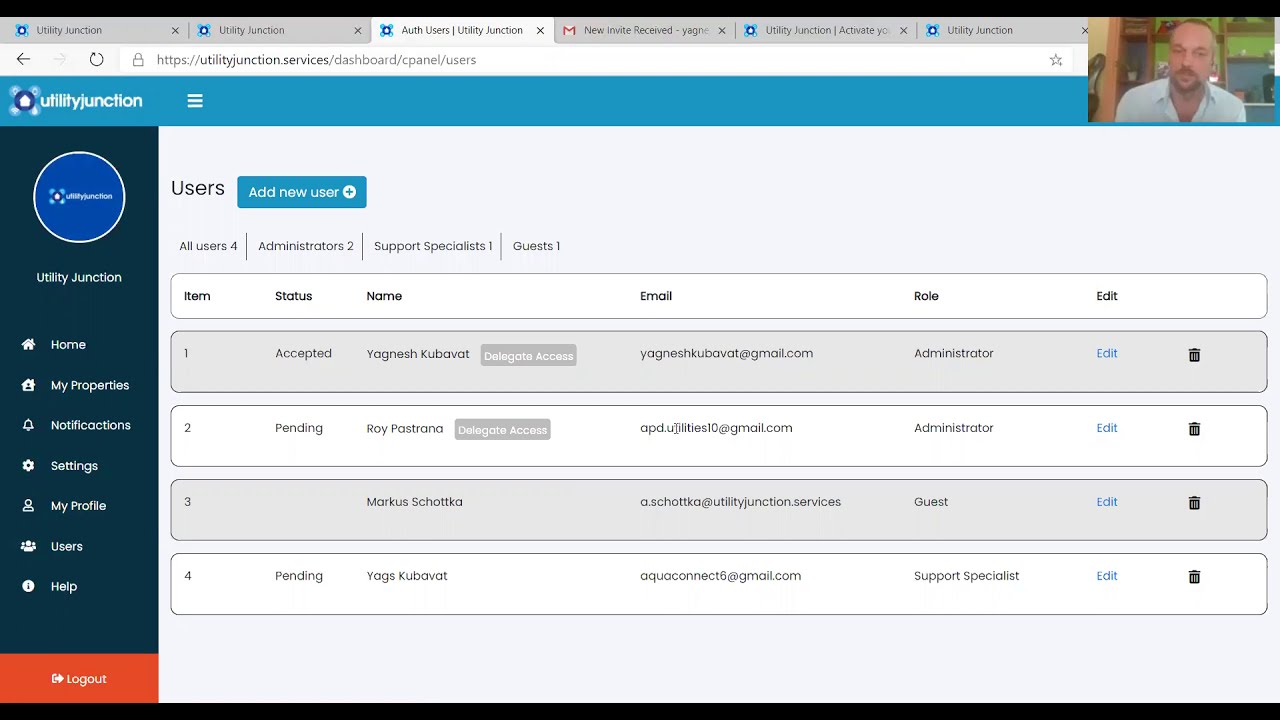Viewport: 1280px width, 720px height.
Task: Click the Home house icon
Action: pos(28,344)
